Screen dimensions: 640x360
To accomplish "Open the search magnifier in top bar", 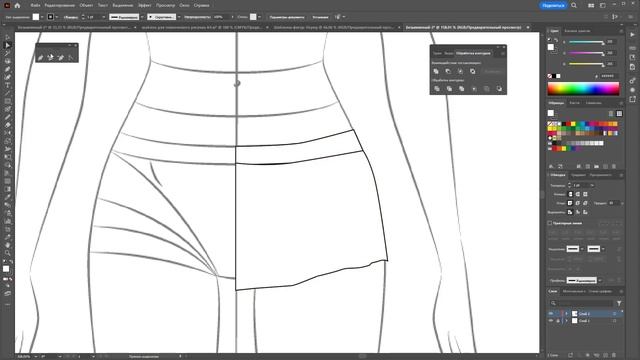I will tap(574, 5).
